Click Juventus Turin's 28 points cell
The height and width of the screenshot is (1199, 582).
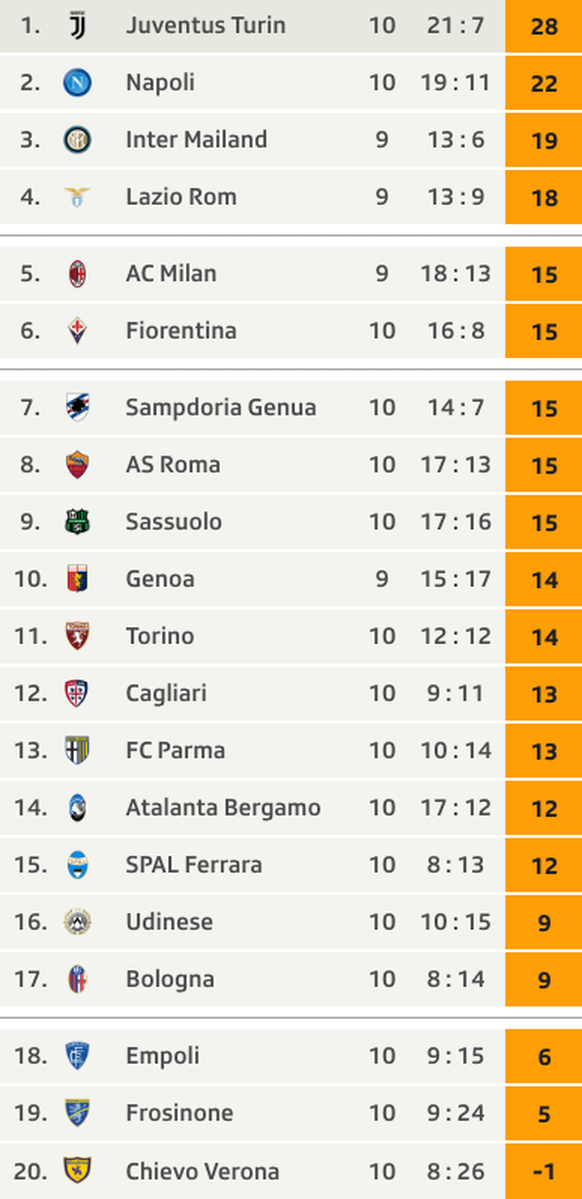[x=544, y=26]
